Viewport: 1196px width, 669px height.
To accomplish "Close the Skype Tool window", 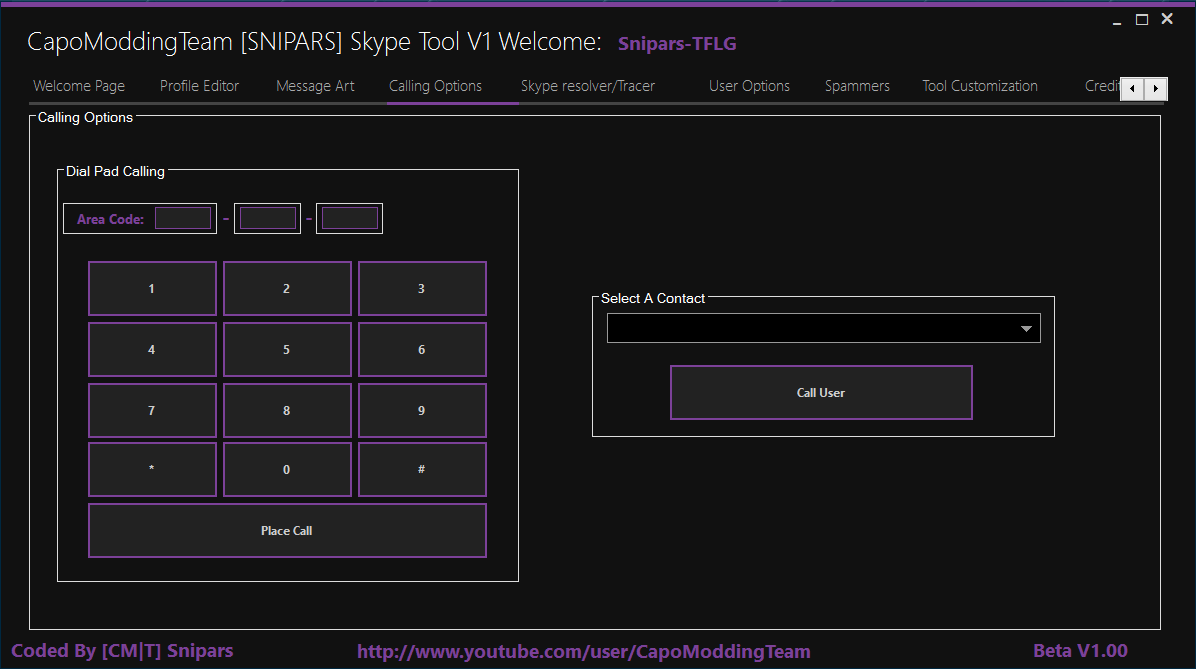I will pyautogui.click(x=1167, y=19).
